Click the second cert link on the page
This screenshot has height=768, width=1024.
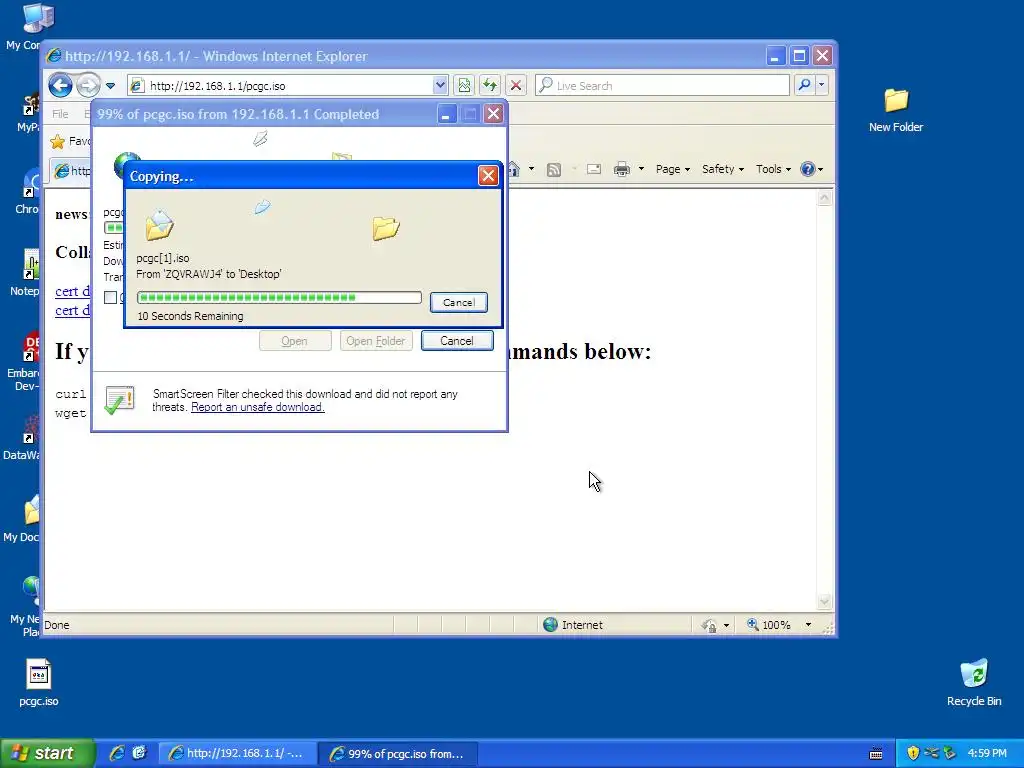(x=72, y=310)
